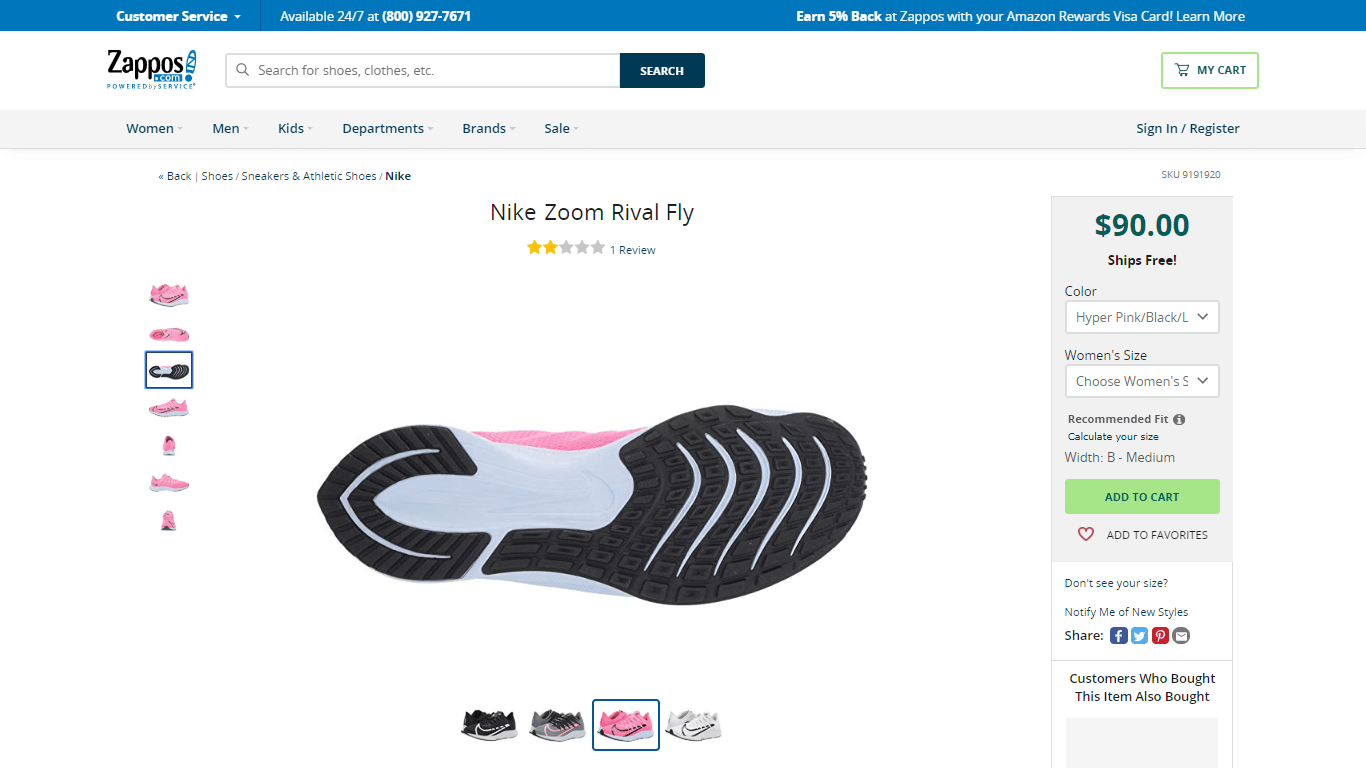
Task: Share product on Twitter icon
Action: point(1139,636)
